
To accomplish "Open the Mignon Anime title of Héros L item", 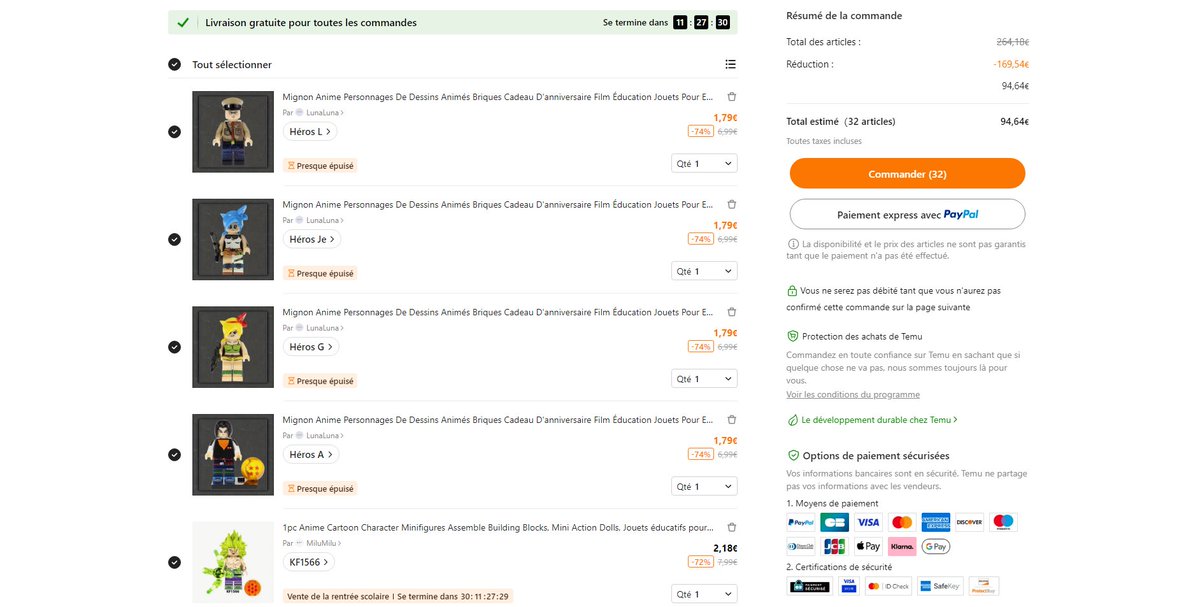I will click(x=498, y=97).
